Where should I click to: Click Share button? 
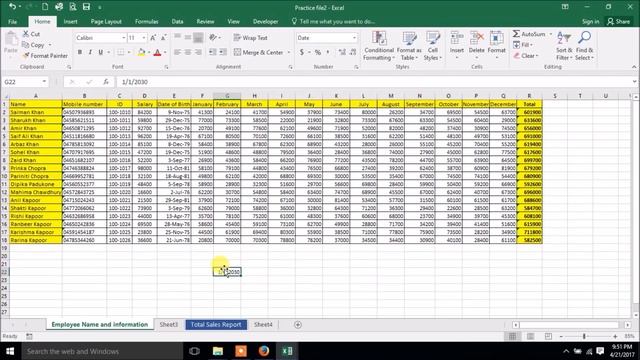(x=618, y=22)
